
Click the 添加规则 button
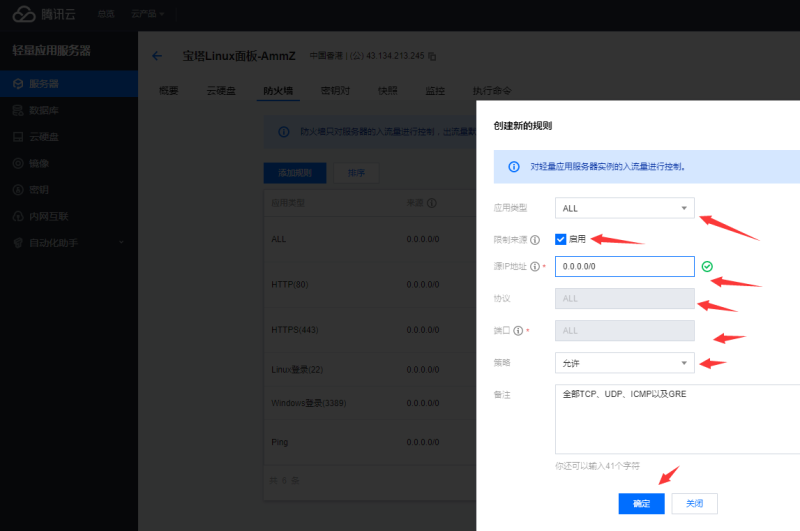(295, 173)
